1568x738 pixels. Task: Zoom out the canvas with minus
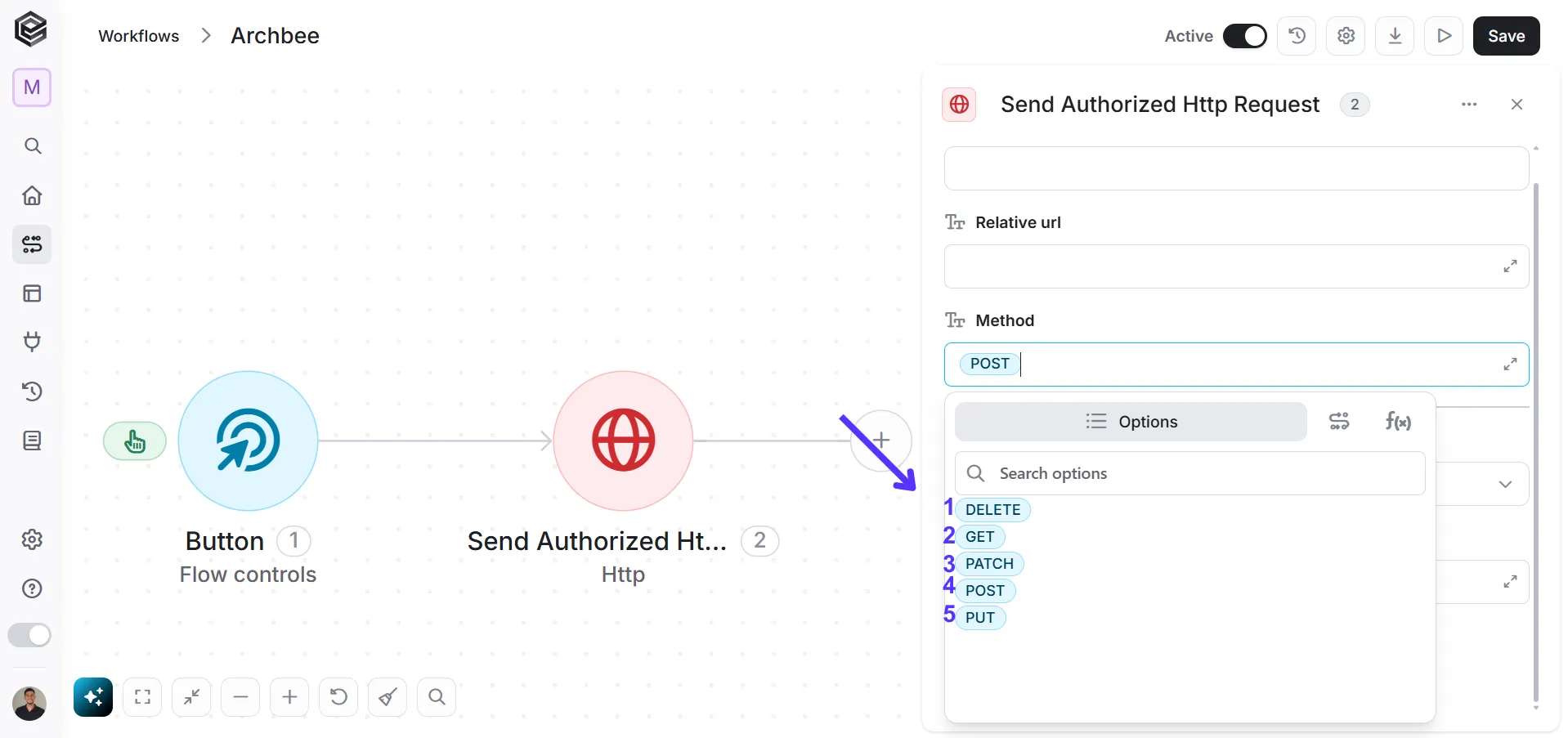(240, 697)
